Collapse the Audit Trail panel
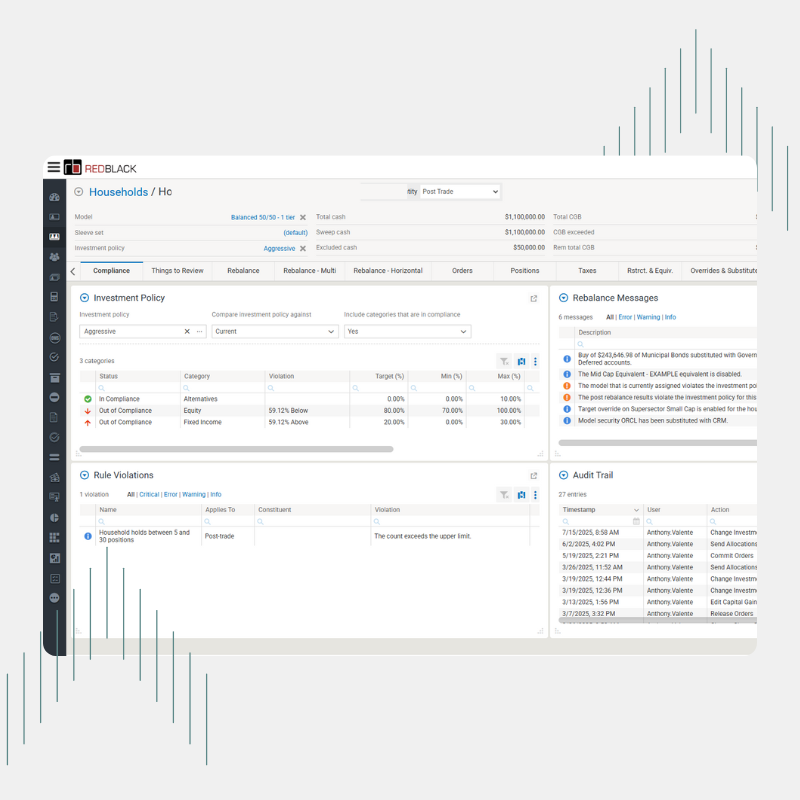This screenshot has height=800, width=800. (563, 475)
